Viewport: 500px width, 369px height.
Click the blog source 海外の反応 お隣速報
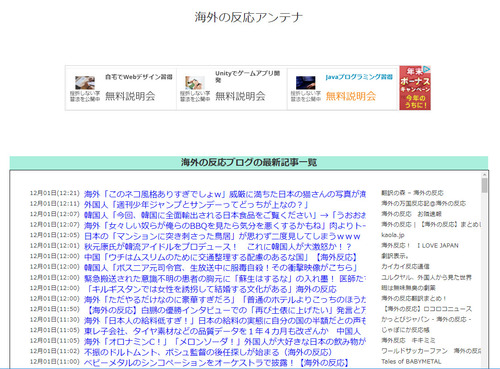pyautogui.click(x=411, y=214)
